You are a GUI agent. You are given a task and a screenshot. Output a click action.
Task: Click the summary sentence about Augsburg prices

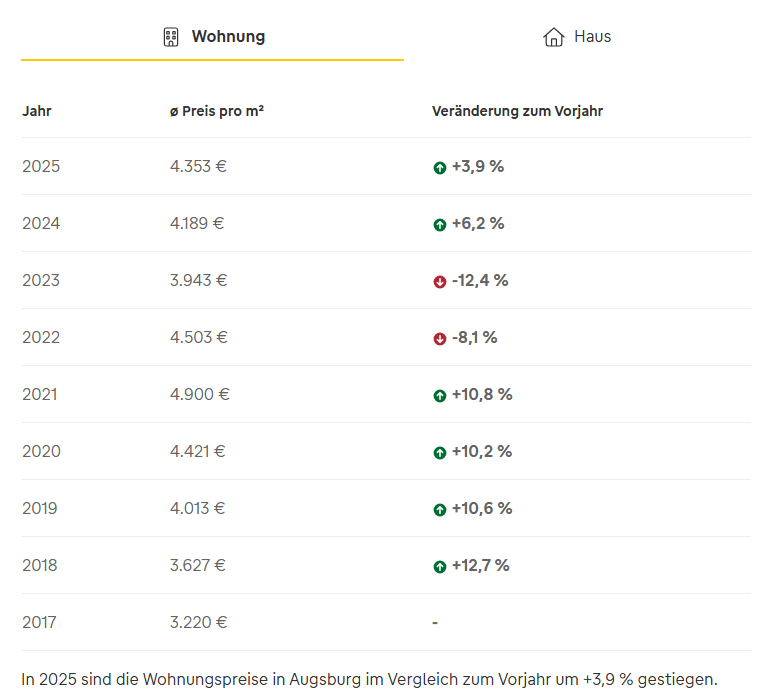click(x=369, y=679)
